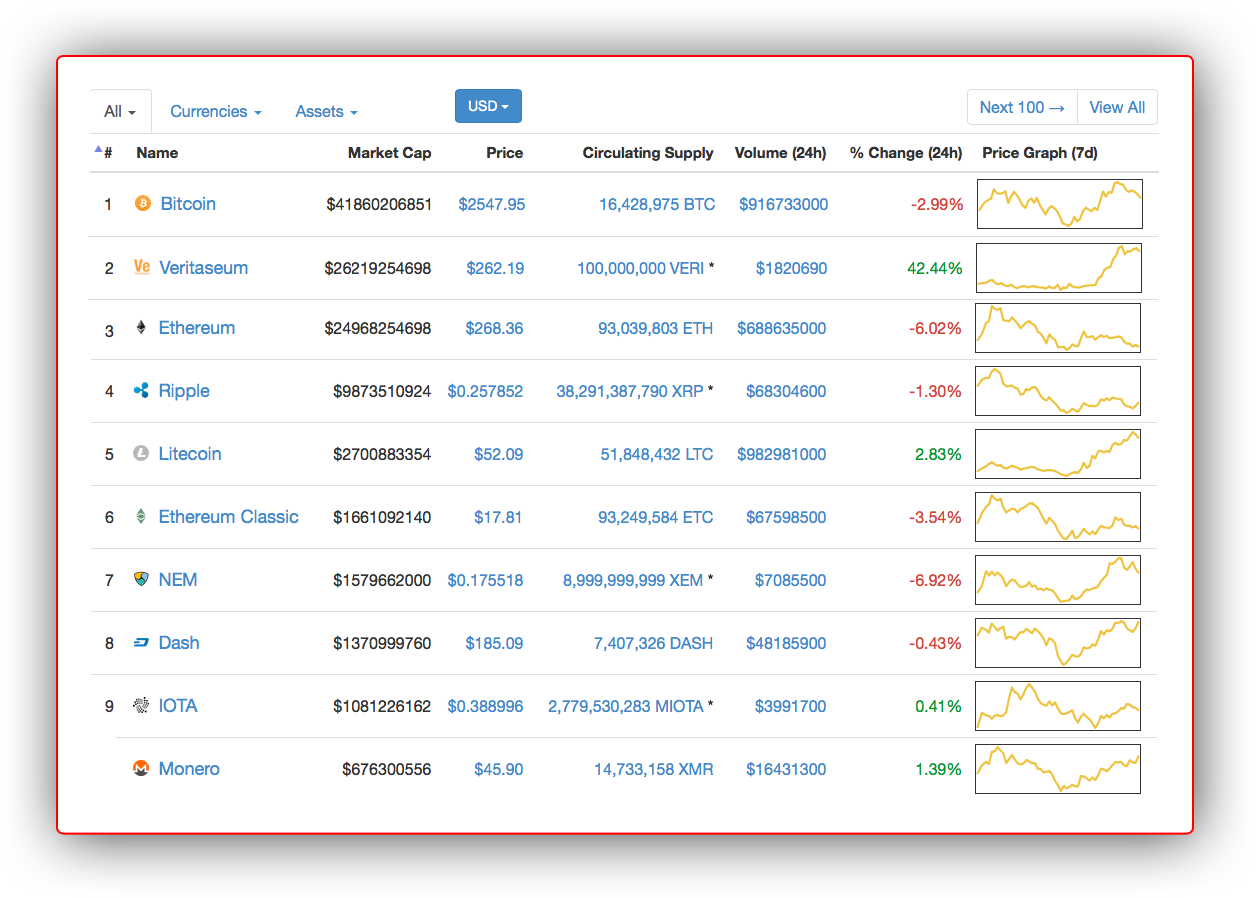
Task: Click the Ethereum diamond logo icon
Action: pos(141,327)
